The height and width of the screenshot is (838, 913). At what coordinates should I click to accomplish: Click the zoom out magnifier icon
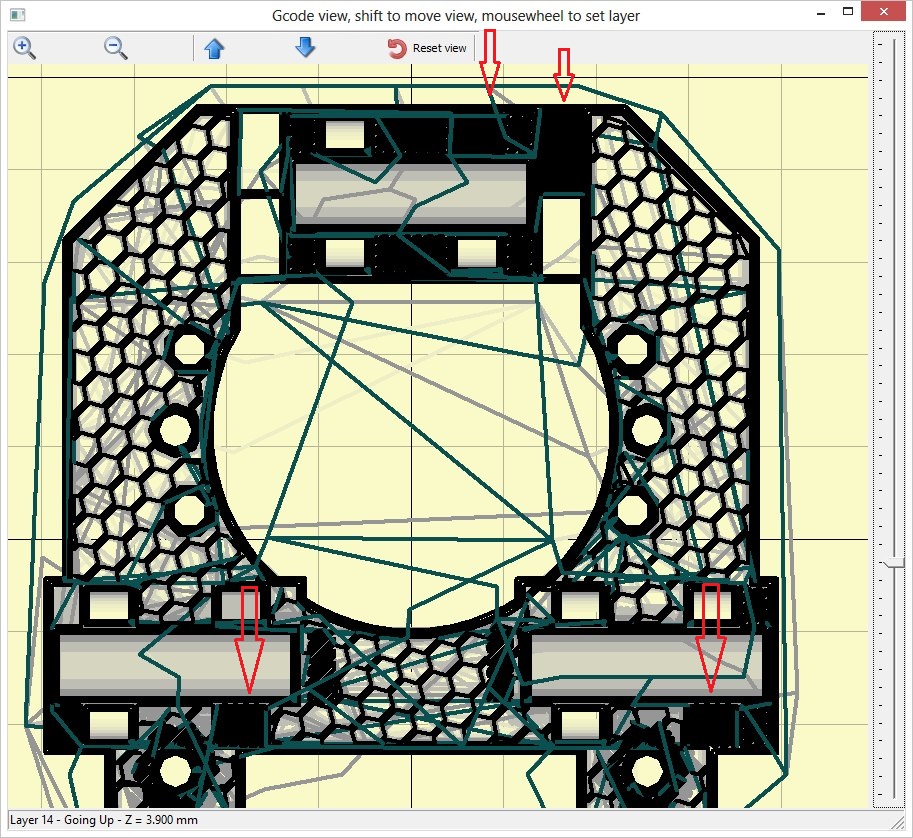[115, 47]
